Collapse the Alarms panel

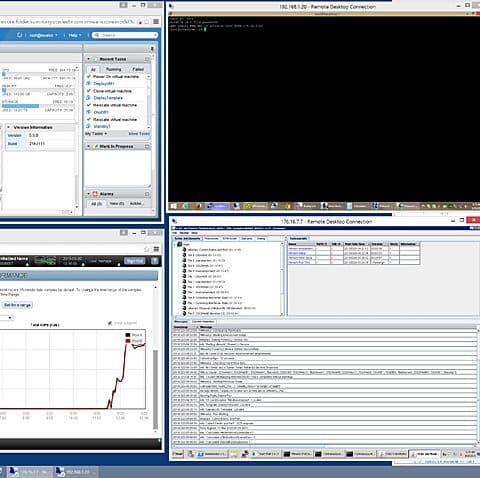pyautogui.click(x=89, y=194)
